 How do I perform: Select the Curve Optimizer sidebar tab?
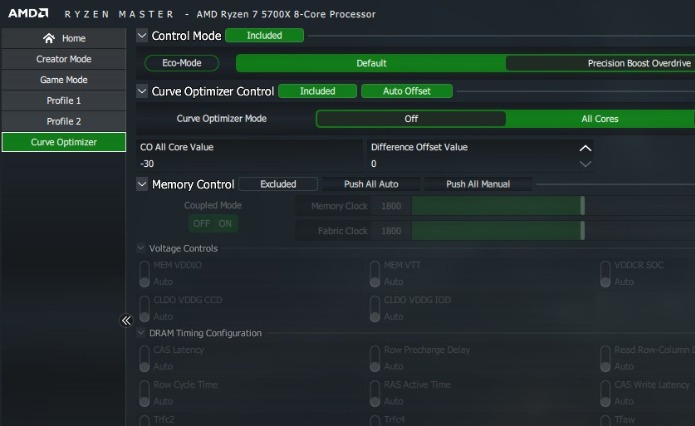click(64, 142)
